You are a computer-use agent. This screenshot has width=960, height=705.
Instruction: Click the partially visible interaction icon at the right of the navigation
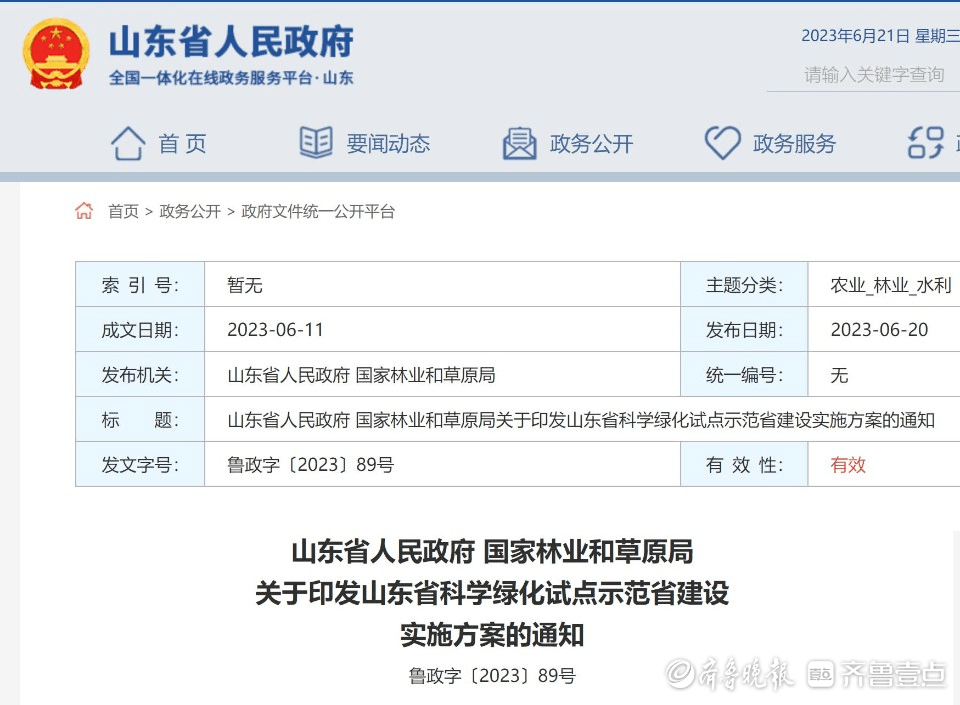(925, 143)
